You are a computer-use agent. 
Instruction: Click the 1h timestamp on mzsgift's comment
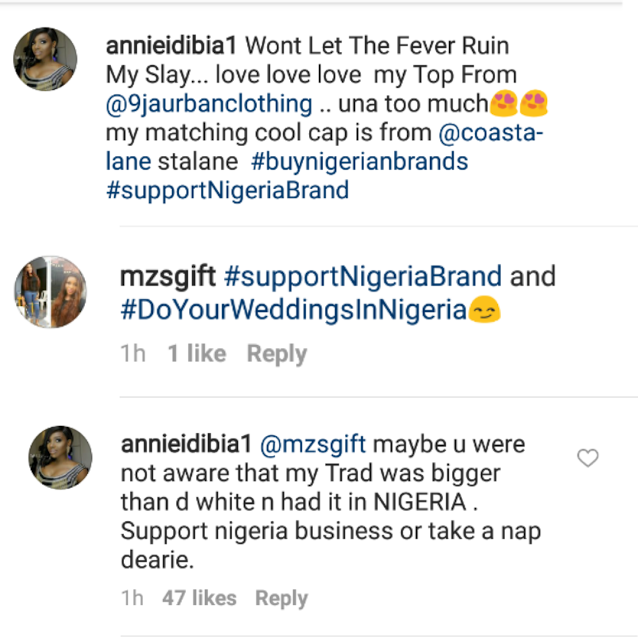click(x=133, y=353)
